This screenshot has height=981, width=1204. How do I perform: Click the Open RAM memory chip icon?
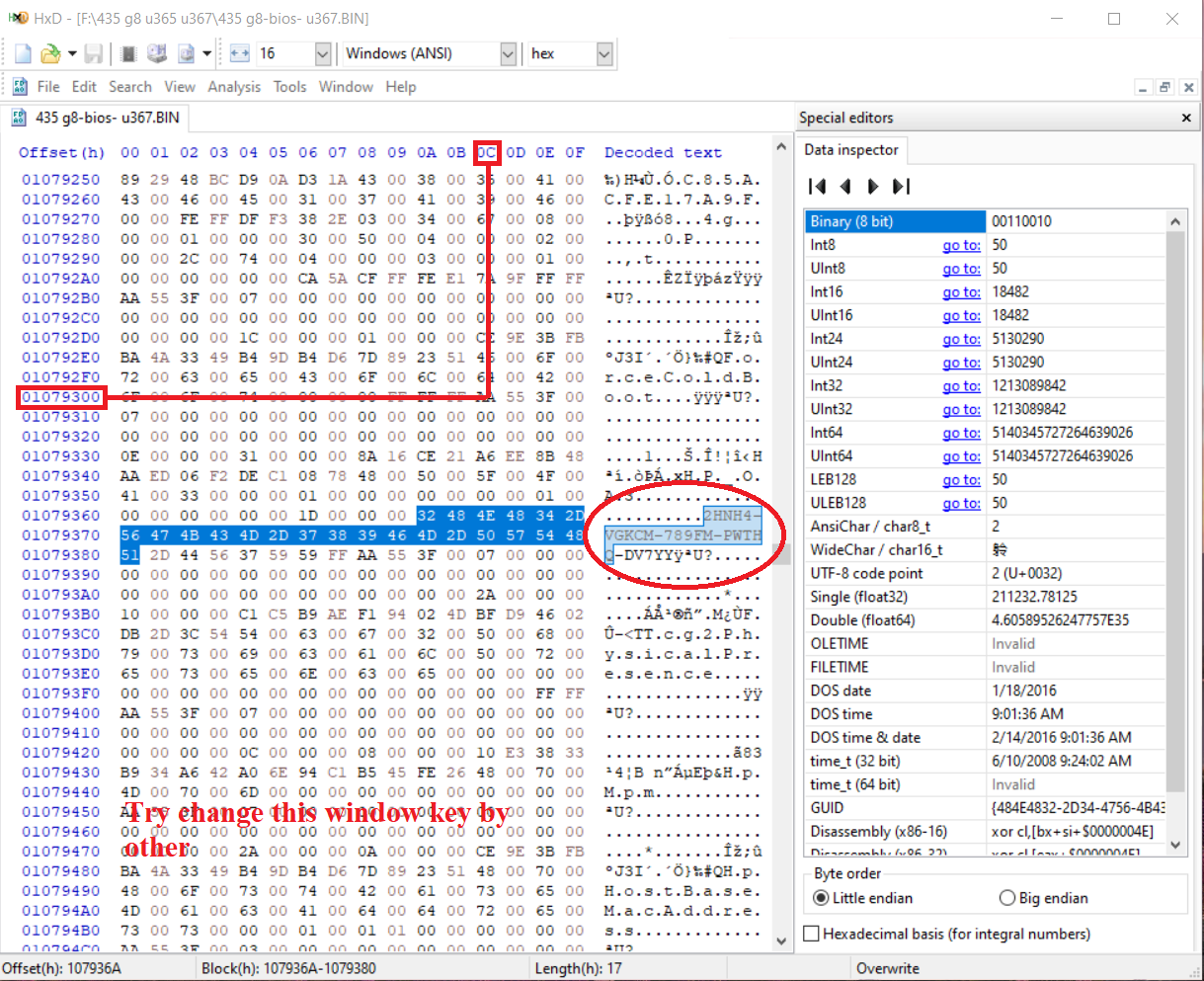[128, 53]
